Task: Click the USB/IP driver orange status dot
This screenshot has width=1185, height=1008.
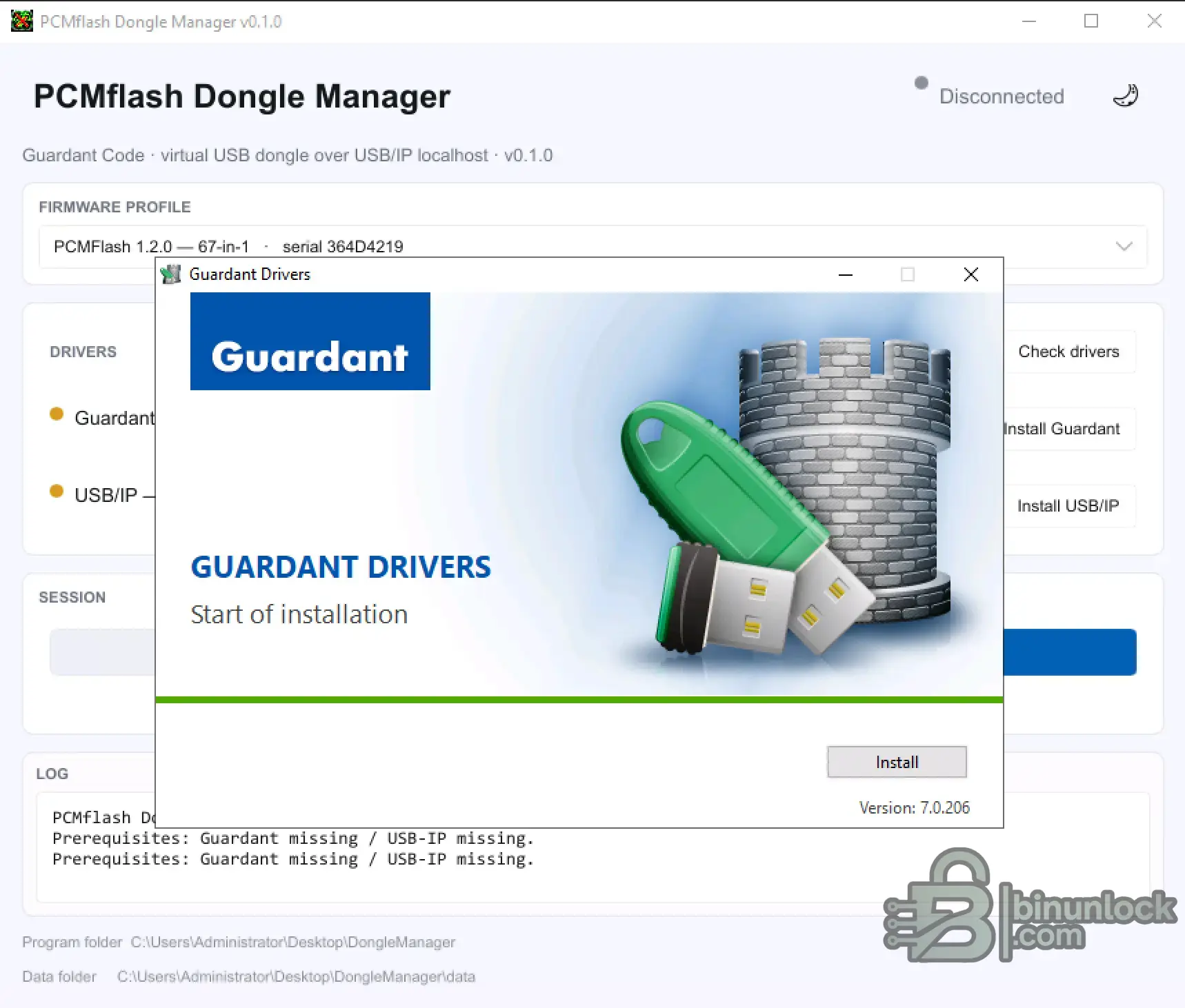Action: click(57, 491)
